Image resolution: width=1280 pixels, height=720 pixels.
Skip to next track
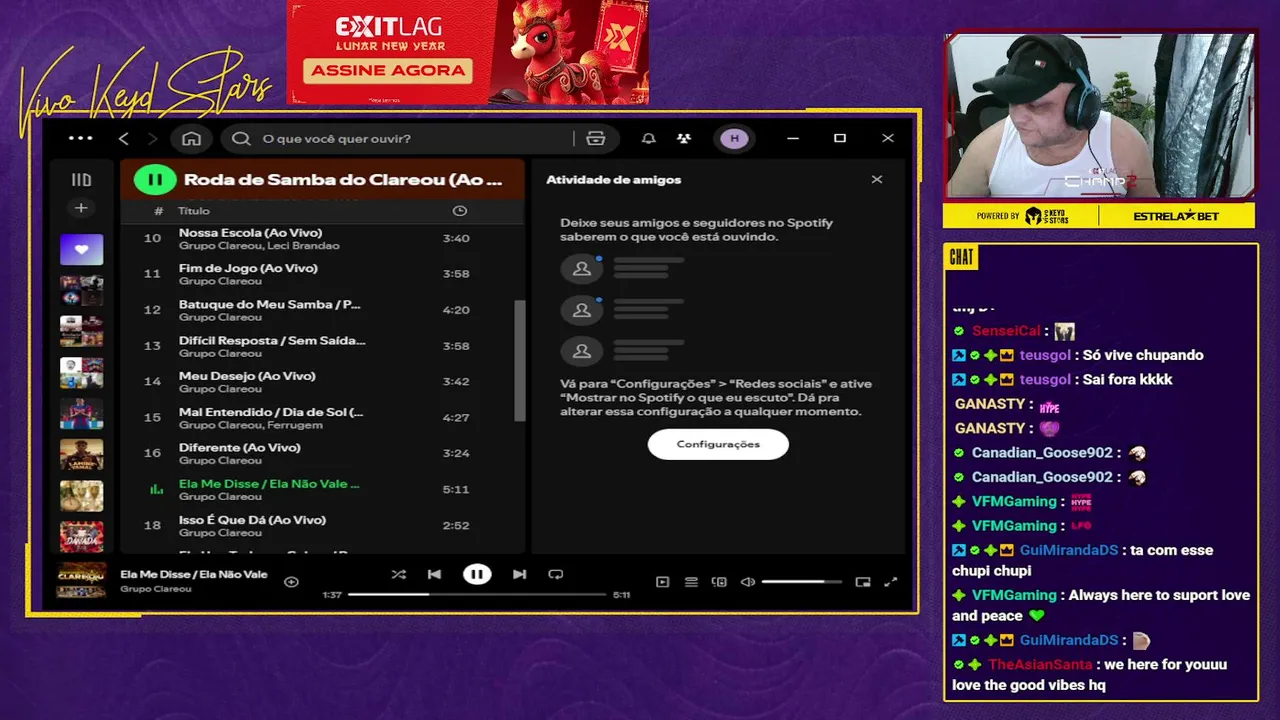click(x=519, y=574)
